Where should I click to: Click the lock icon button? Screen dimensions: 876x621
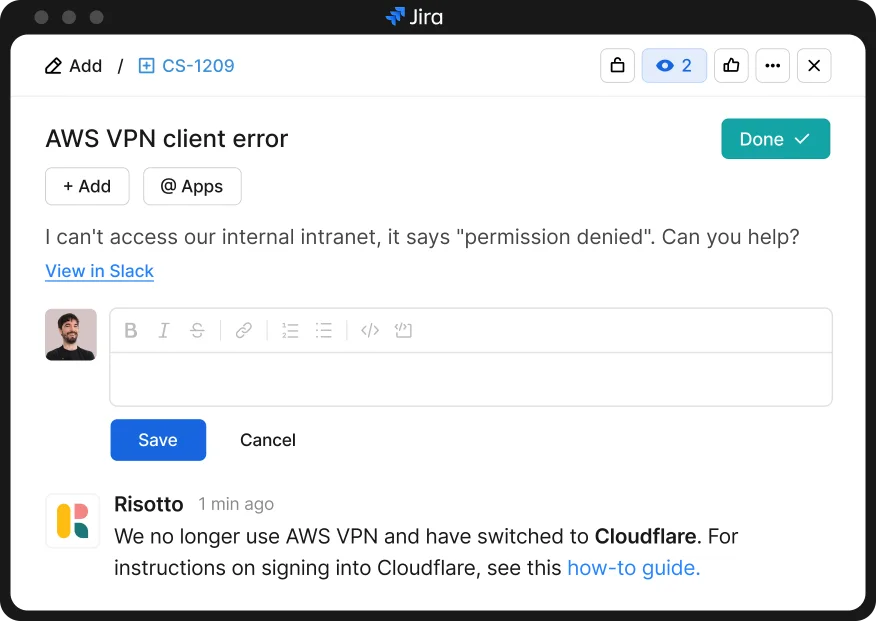click(x=617, y=66)
